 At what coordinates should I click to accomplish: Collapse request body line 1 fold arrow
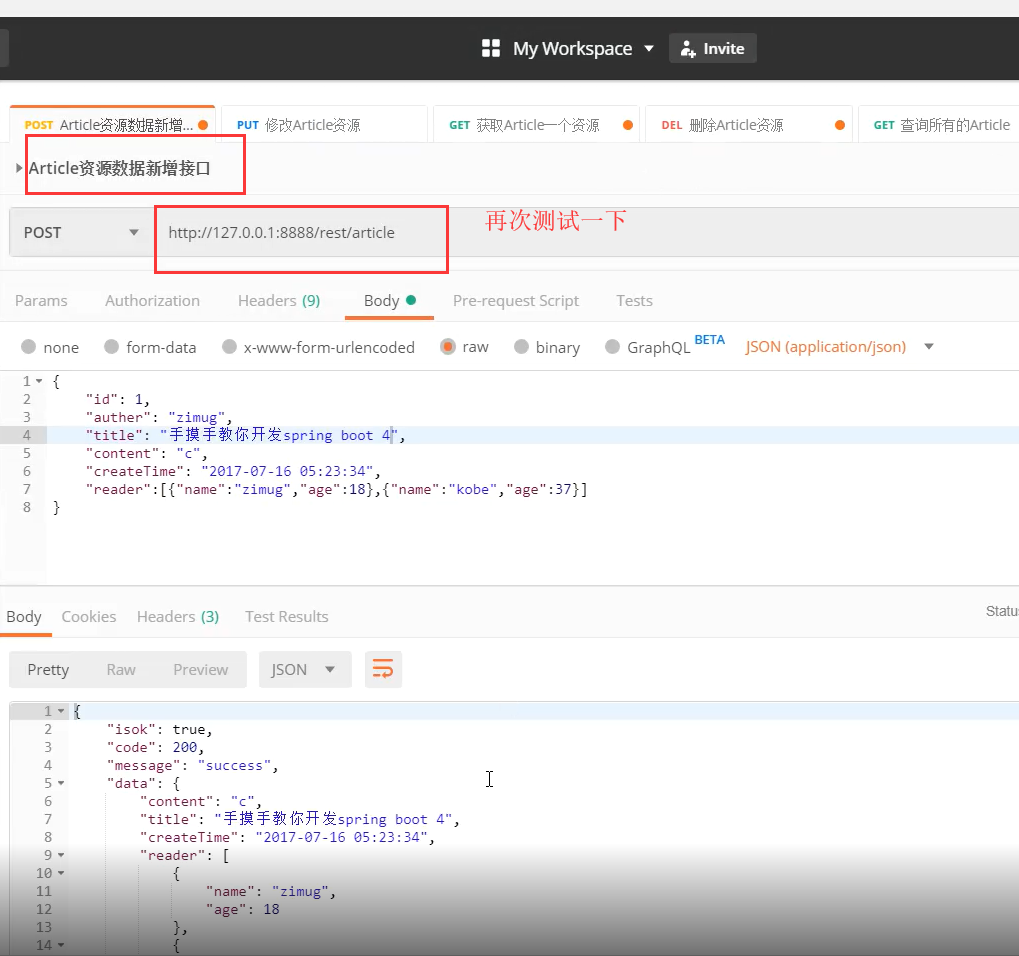pyautogui.click(x=39, y=381)
